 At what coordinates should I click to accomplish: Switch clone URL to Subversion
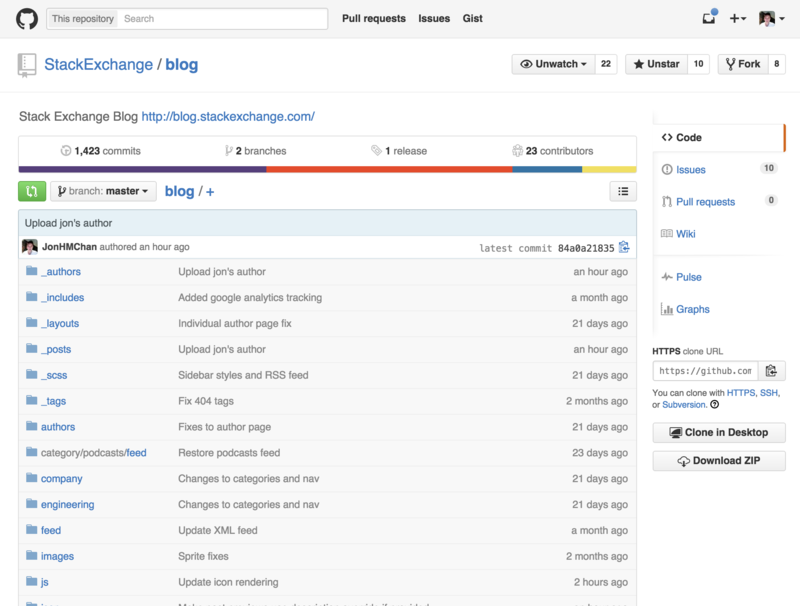point(684,405)
